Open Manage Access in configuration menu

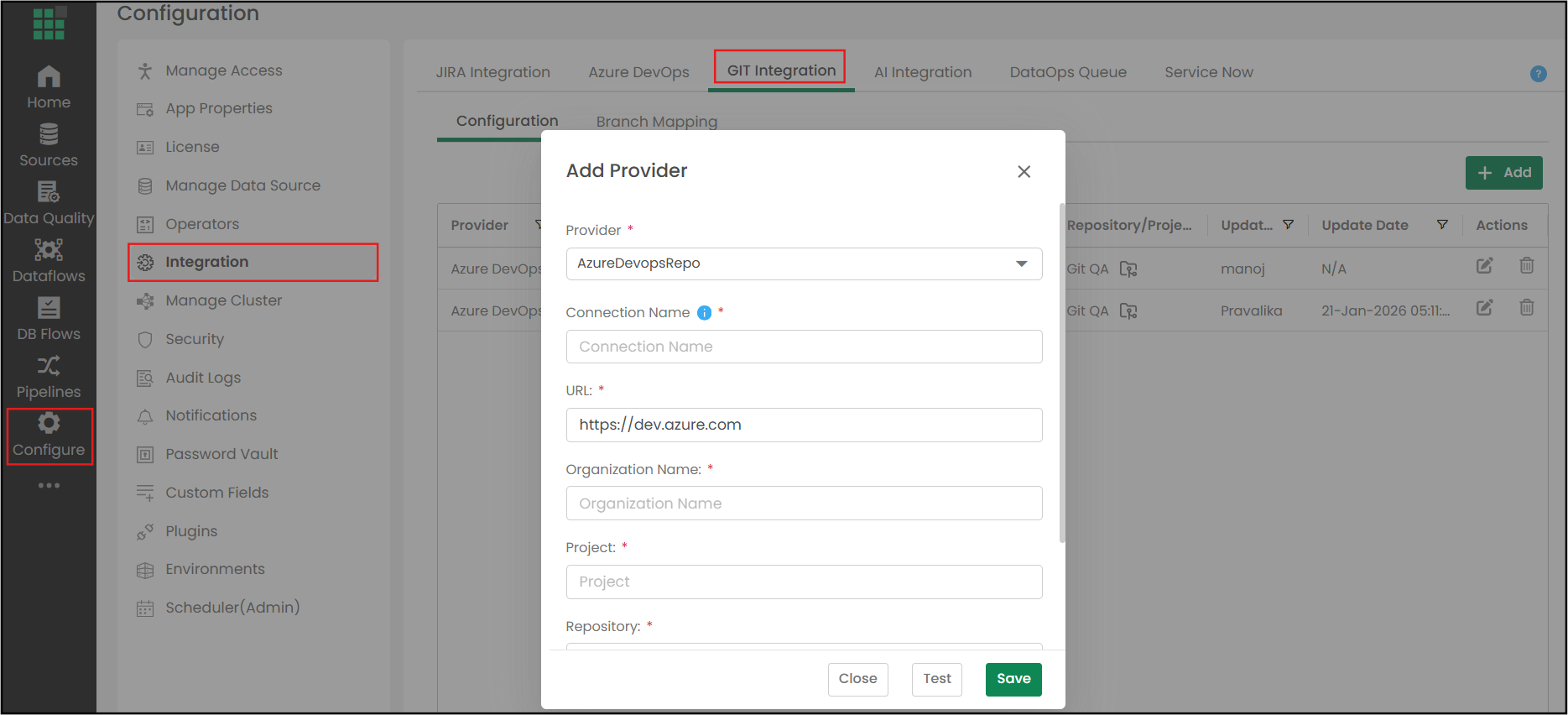pyautogui.click(x=223, y=70)
